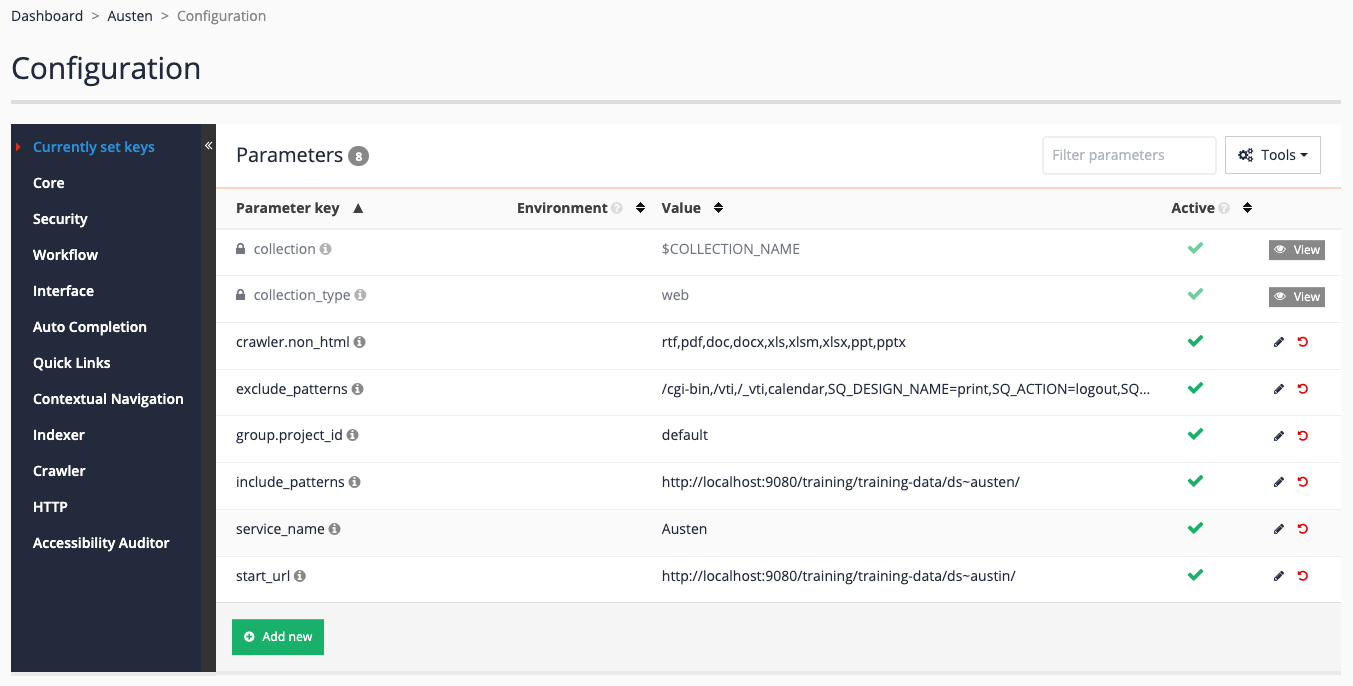Click the help icon beside Active header
1353x686 pixels.
click(x=1224, y=208)
